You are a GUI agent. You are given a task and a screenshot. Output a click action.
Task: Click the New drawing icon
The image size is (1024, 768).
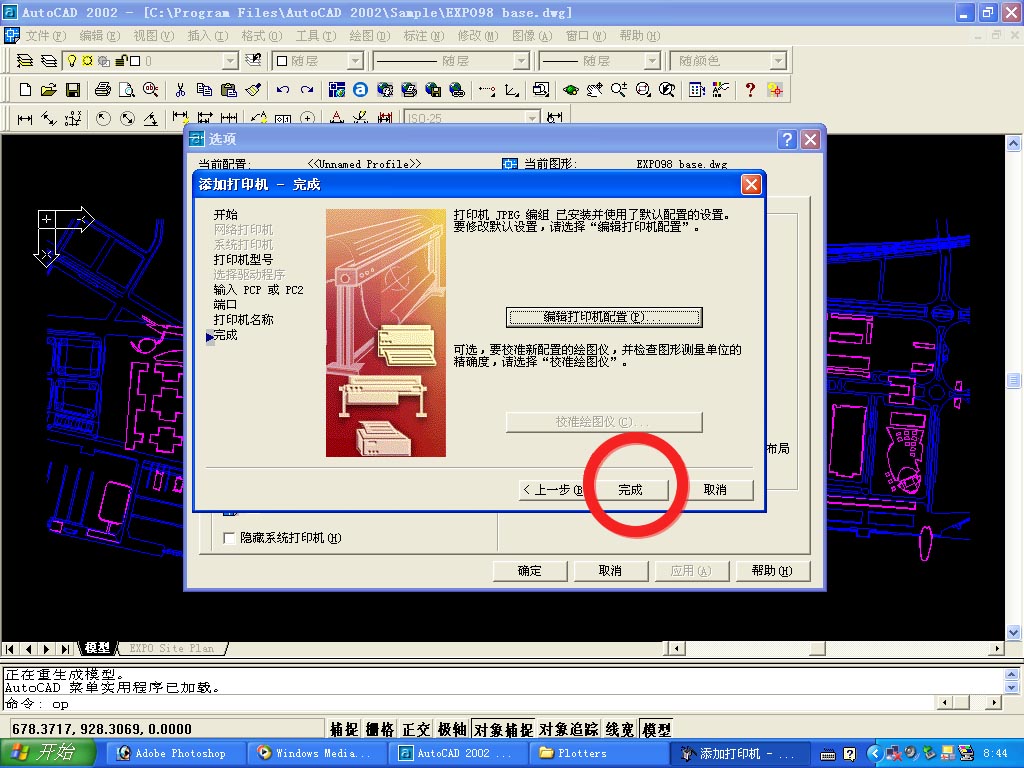point(25,89)
